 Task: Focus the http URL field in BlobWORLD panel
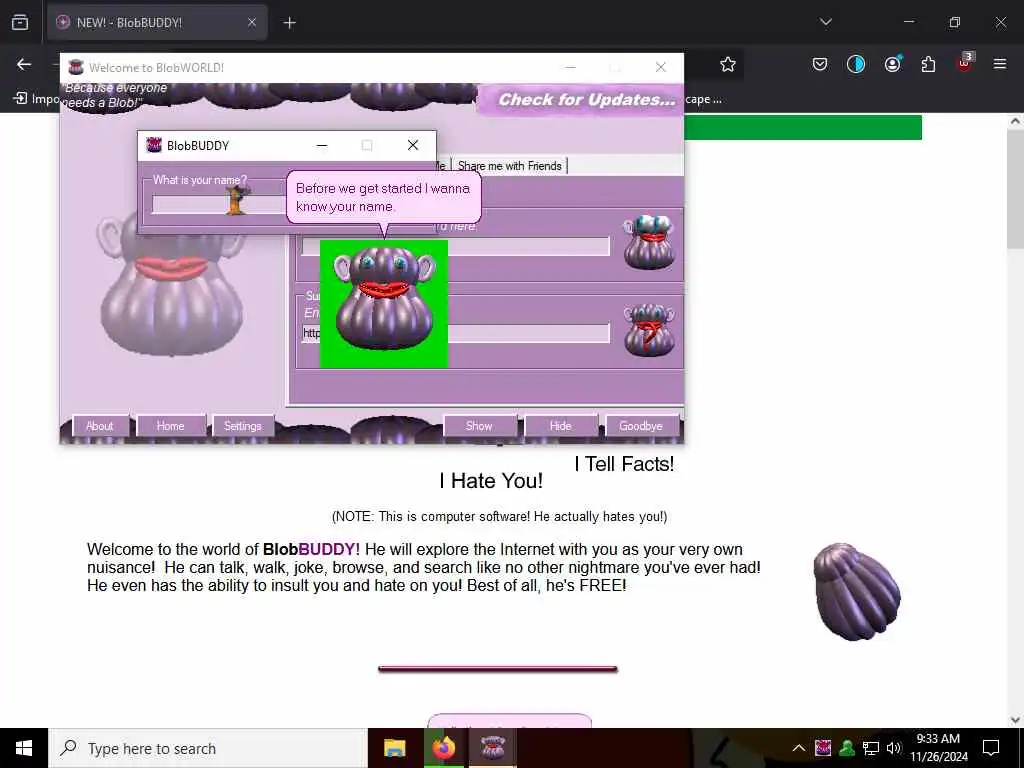(529, 333)
